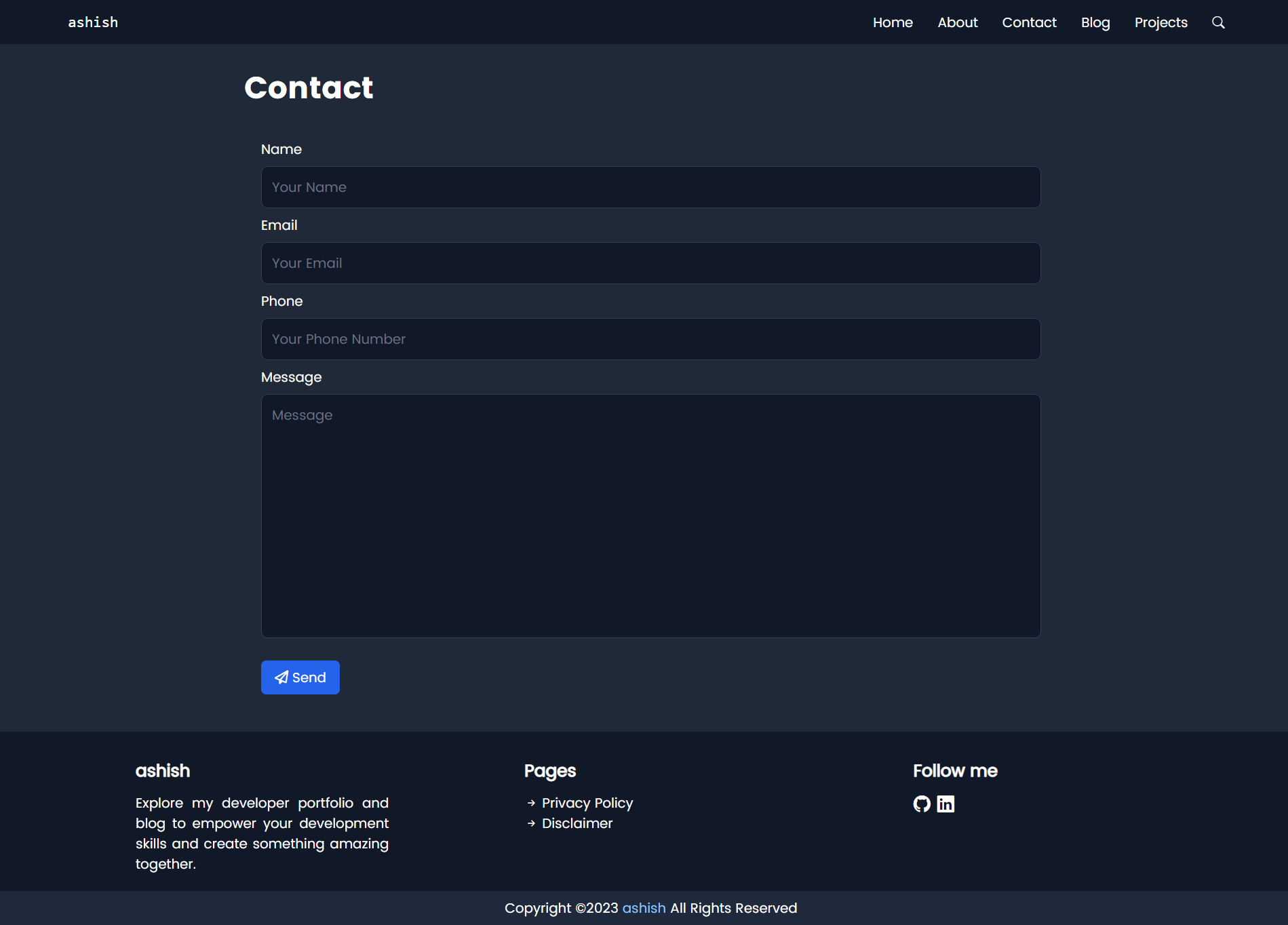Click the Message field label
Screen dimensions: 1288x925
[x=292, y=377]
